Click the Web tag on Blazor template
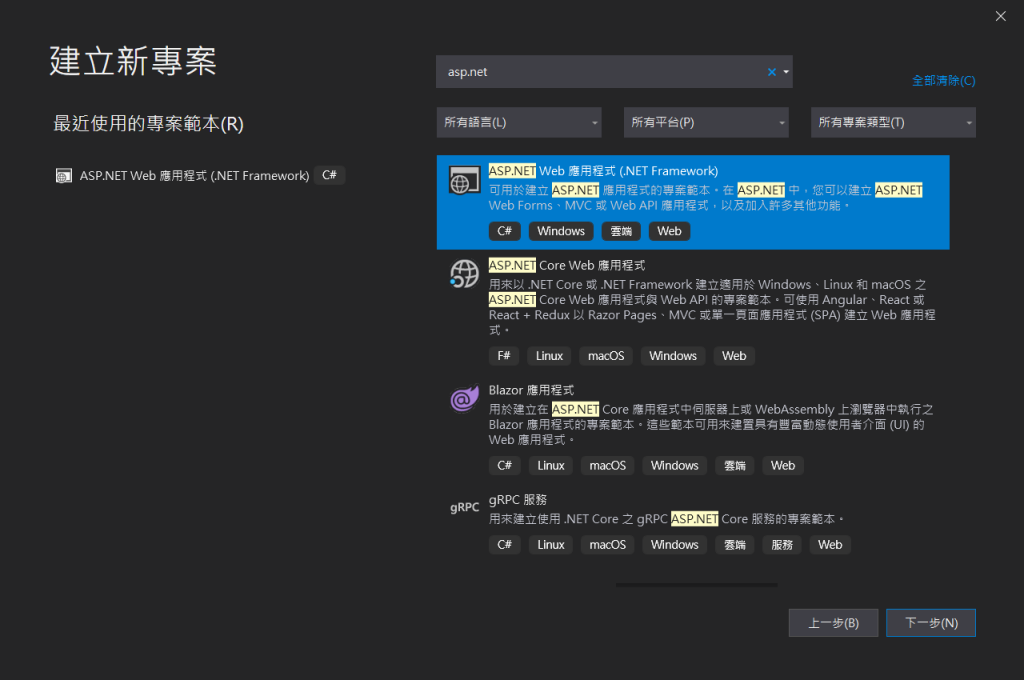The height and width of the screenshot is (680, 1024). coord(783,466)
